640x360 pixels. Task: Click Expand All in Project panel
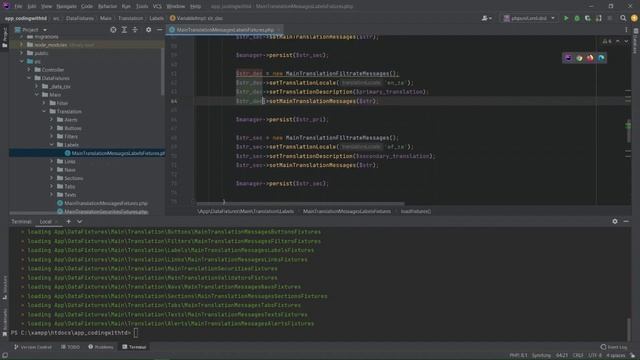(124, 30)
